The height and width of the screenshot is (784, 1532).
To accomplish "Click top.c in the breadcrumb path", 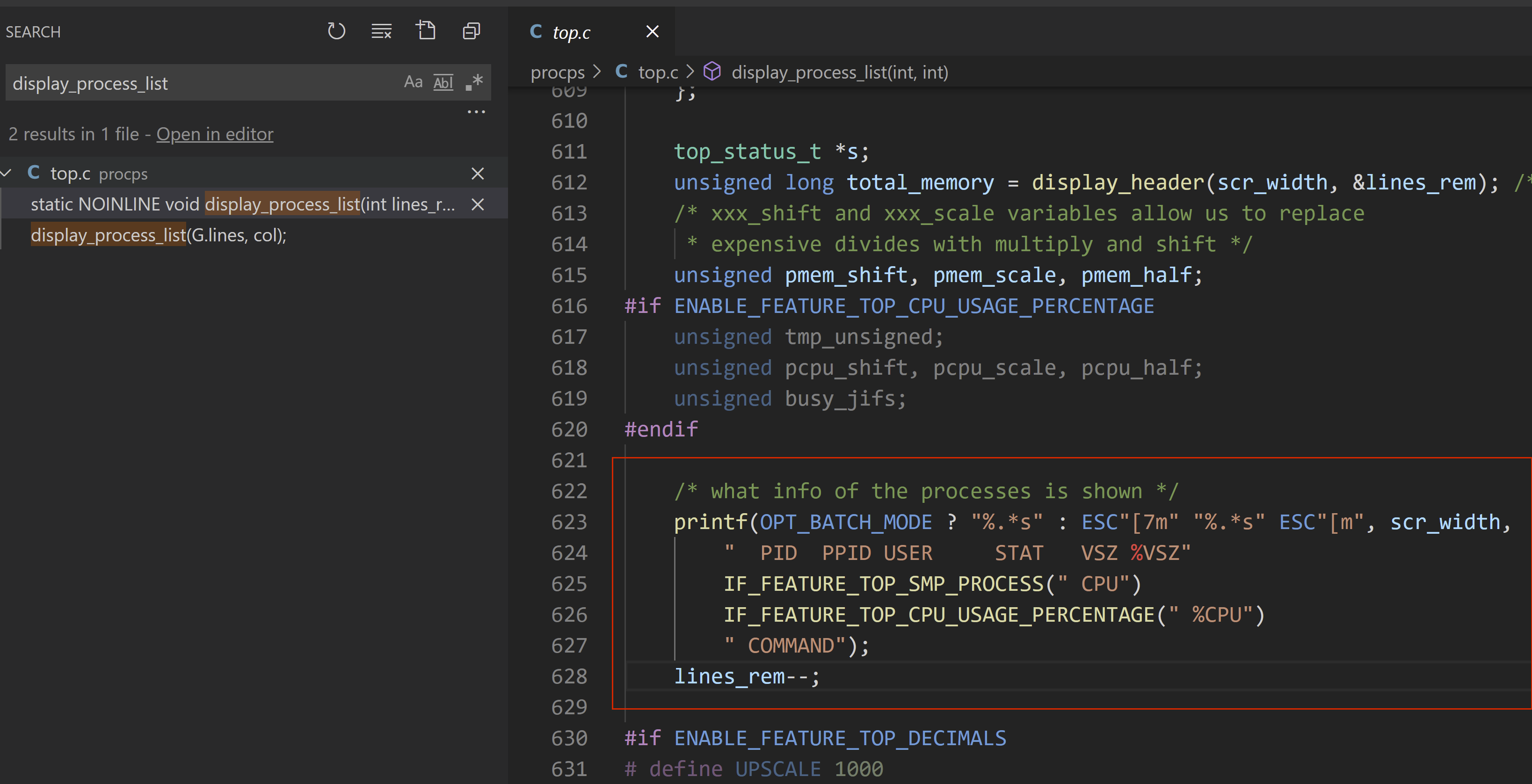I will (658, 73).
